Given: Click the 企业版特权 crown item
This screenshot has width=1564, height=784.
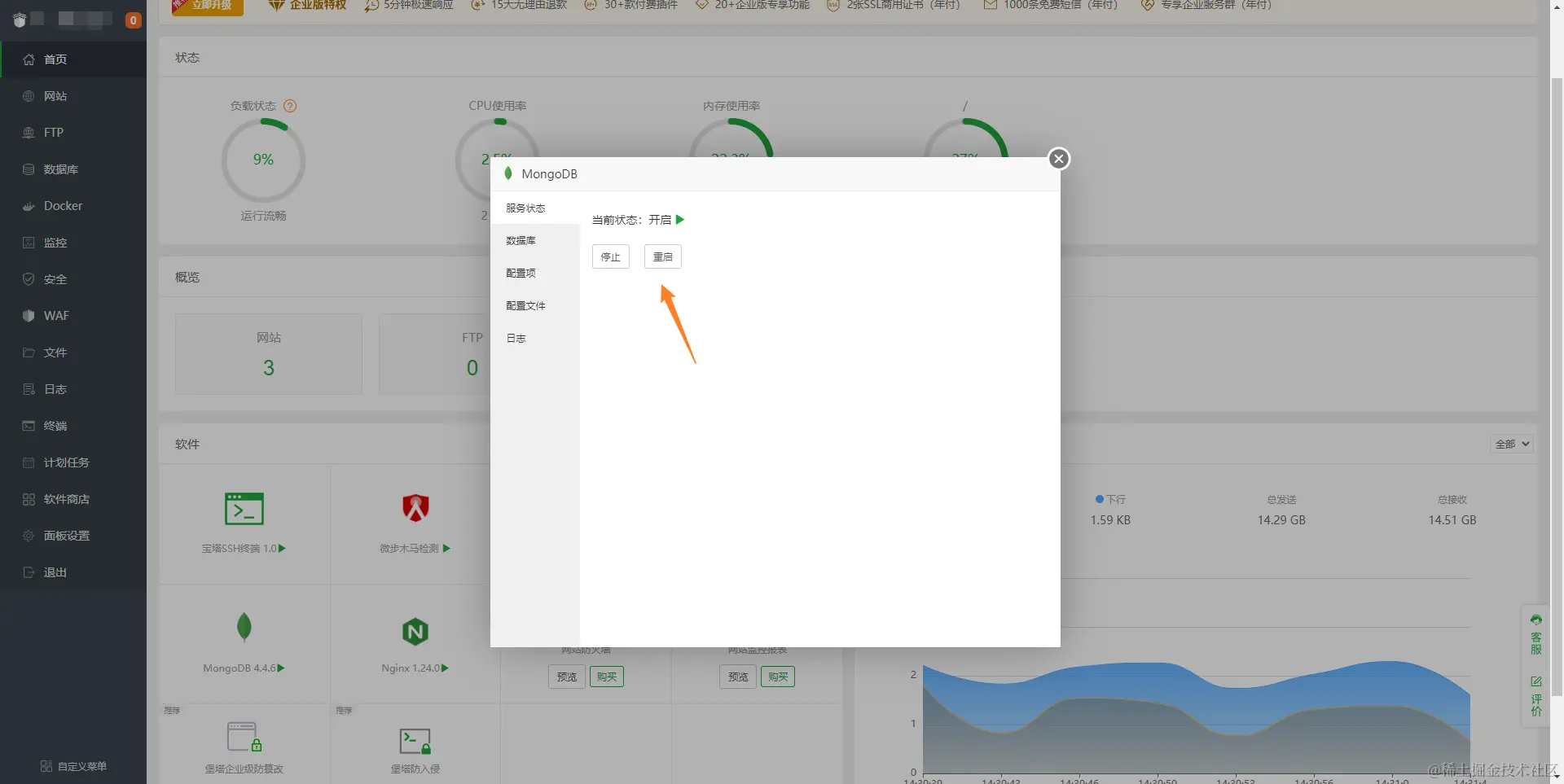Looking at the screenshot, I should (x=307, y=5).
